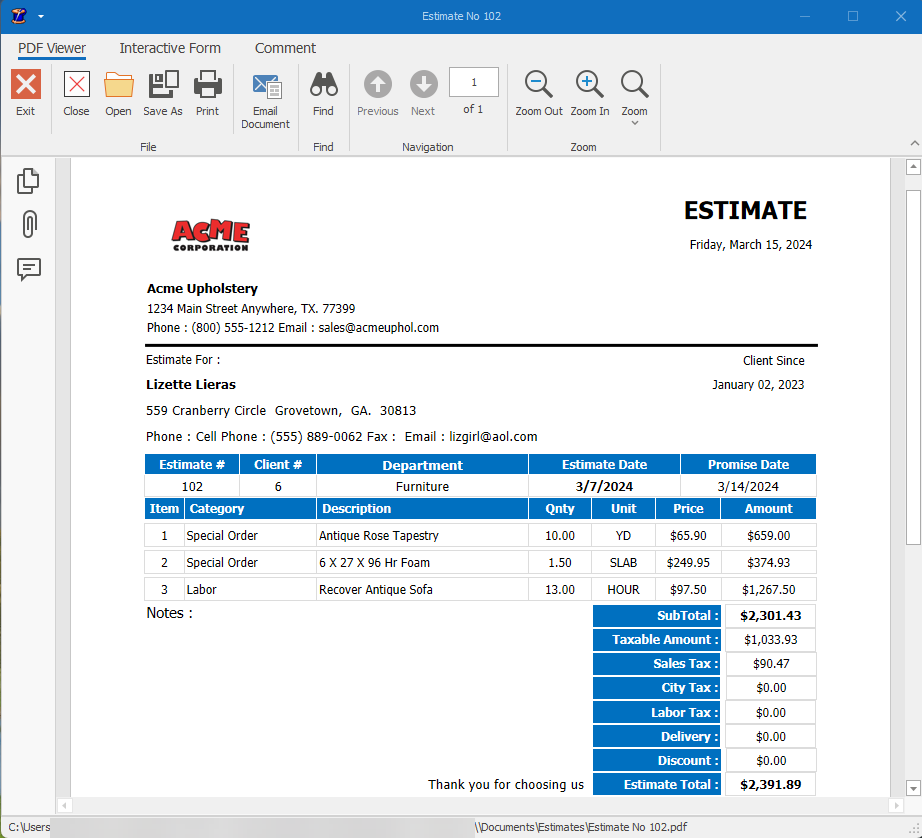Open the page thumbnails panel
The image size is (922, 838).
point(27,180)
